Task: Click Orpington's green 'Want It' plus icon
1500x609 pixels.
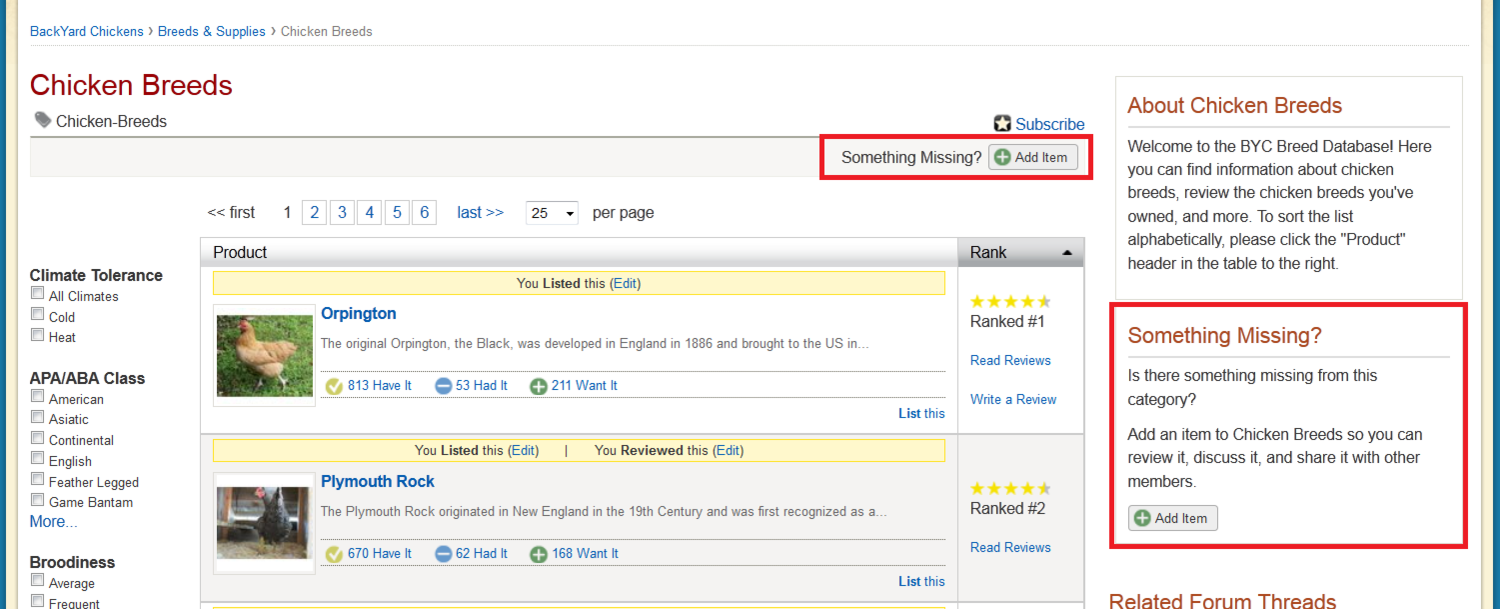Action: tap(538, 386)
